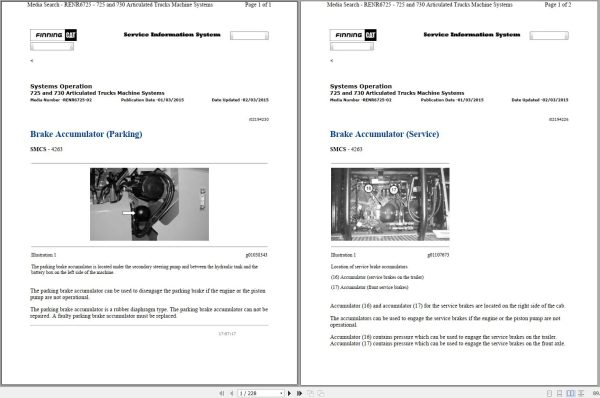Click the Brake Accumulator (Parking) heading
The image size is (600, 398).
click(86, 134)
